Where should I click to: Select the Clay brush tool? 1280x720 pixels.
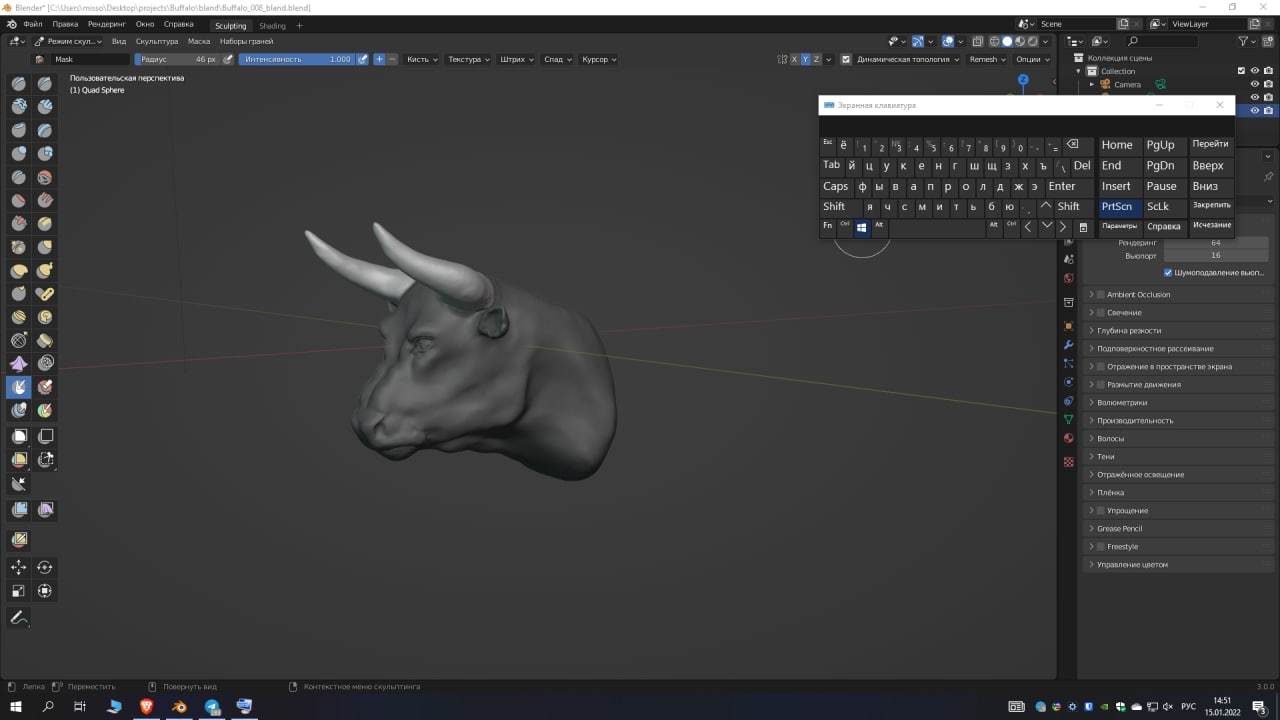(19, 106)
